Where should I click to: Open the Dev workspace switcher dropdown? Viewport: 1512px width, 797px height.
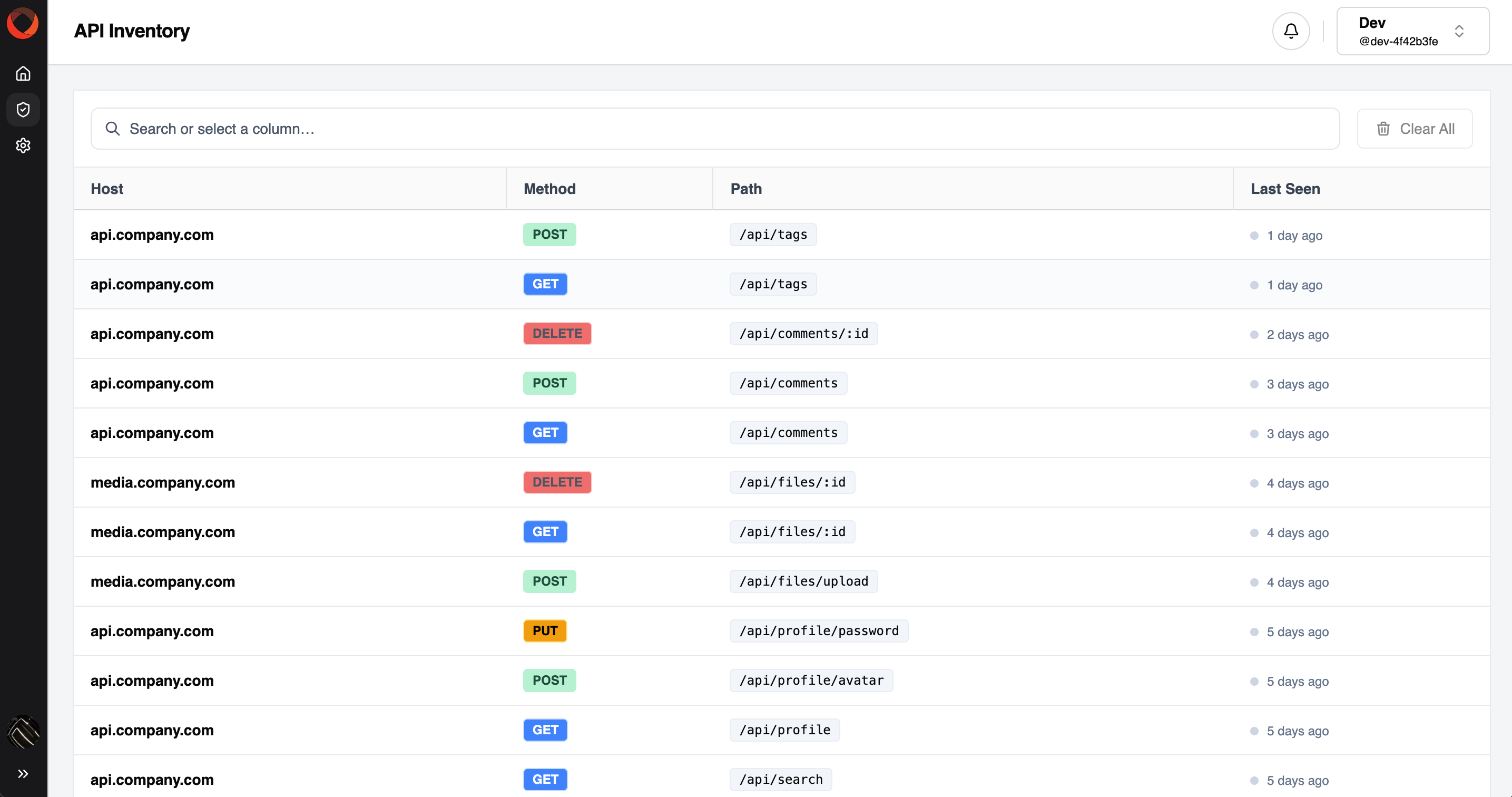tap(1412, 31)
